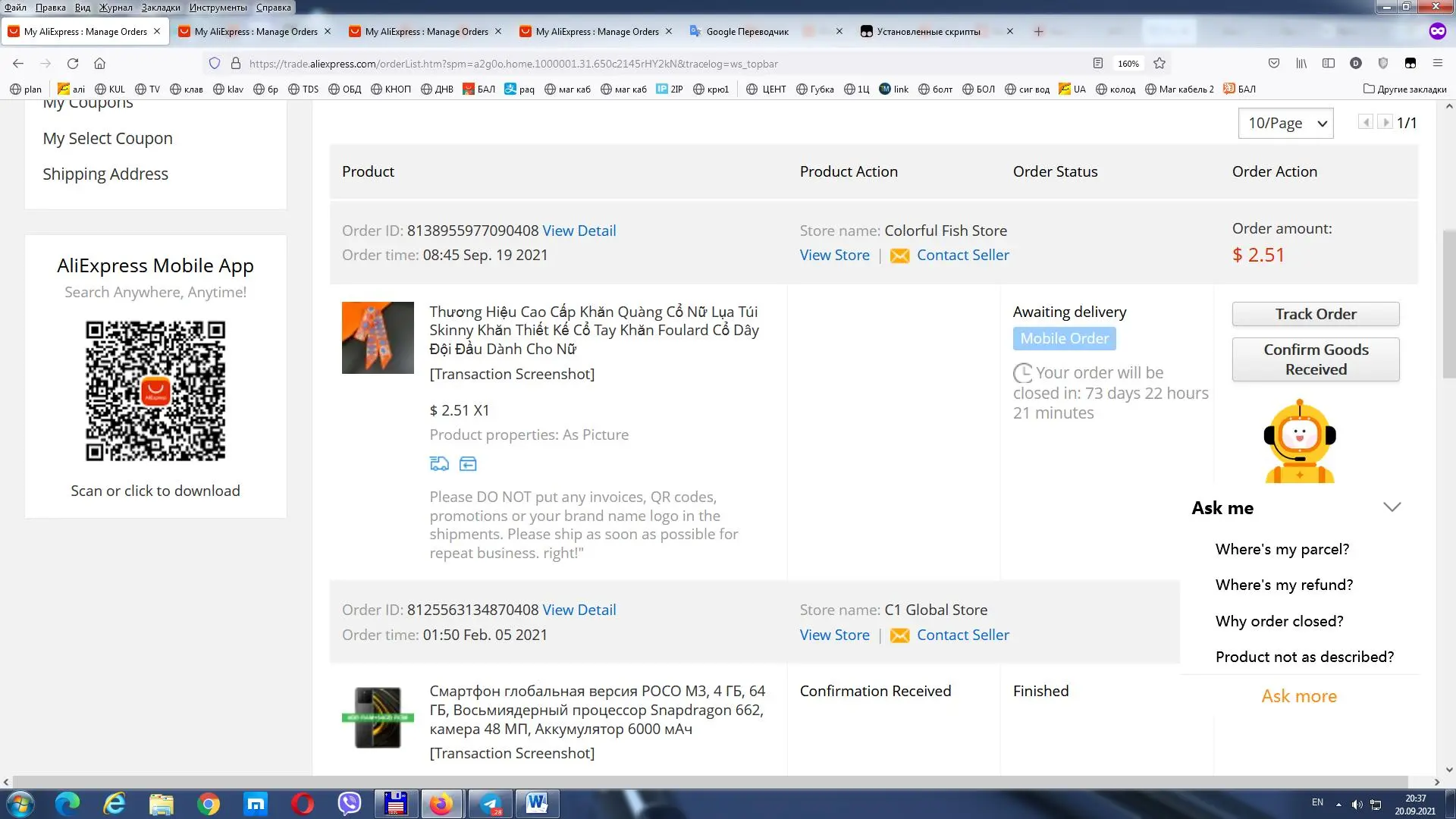Open the Файл menu
Screen dimensions: 1456x819
pyautogui.click(x=15, y=8)
